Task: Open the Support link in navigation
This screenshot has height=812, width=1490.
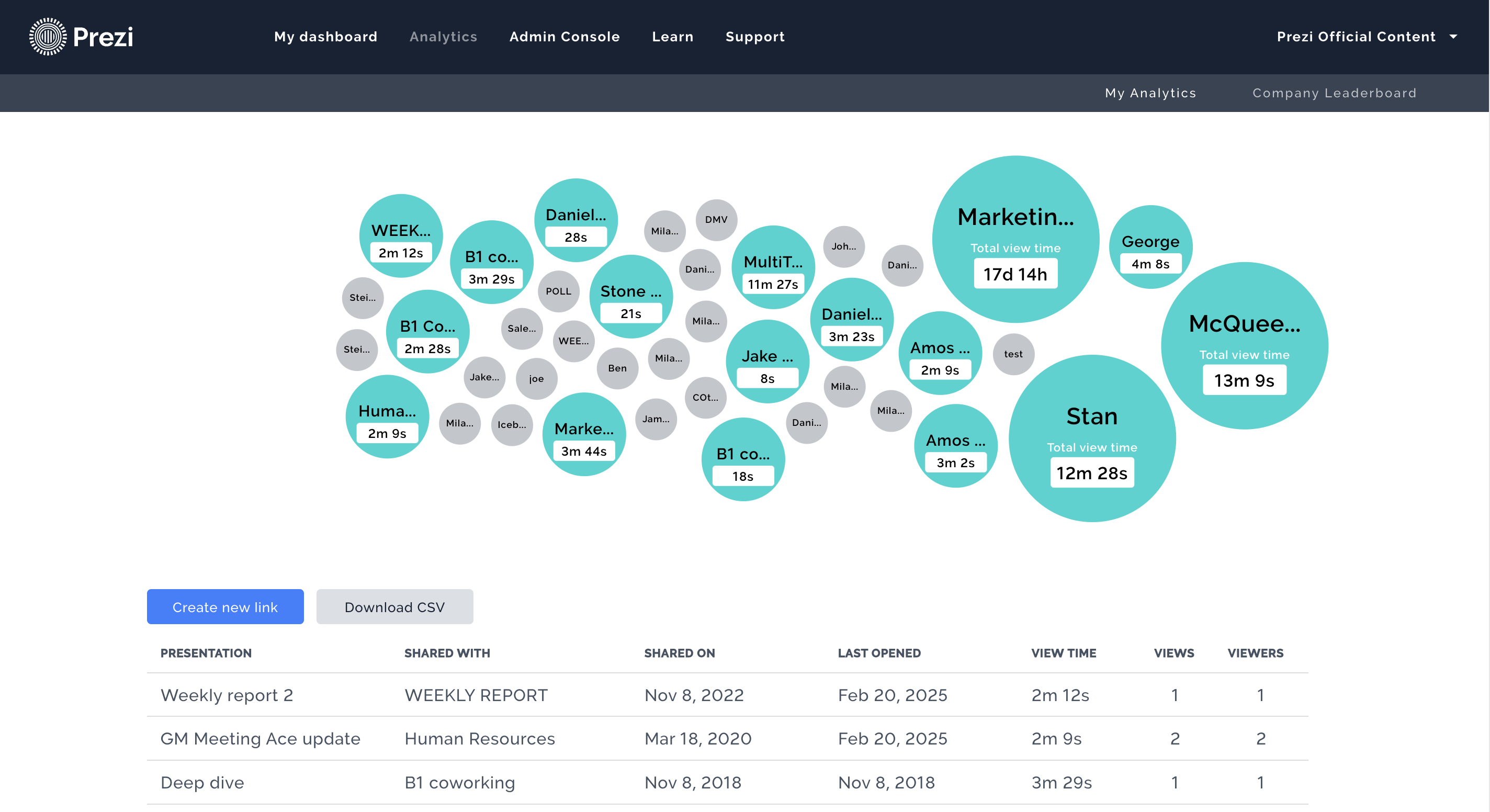Action: coord(754,37)
